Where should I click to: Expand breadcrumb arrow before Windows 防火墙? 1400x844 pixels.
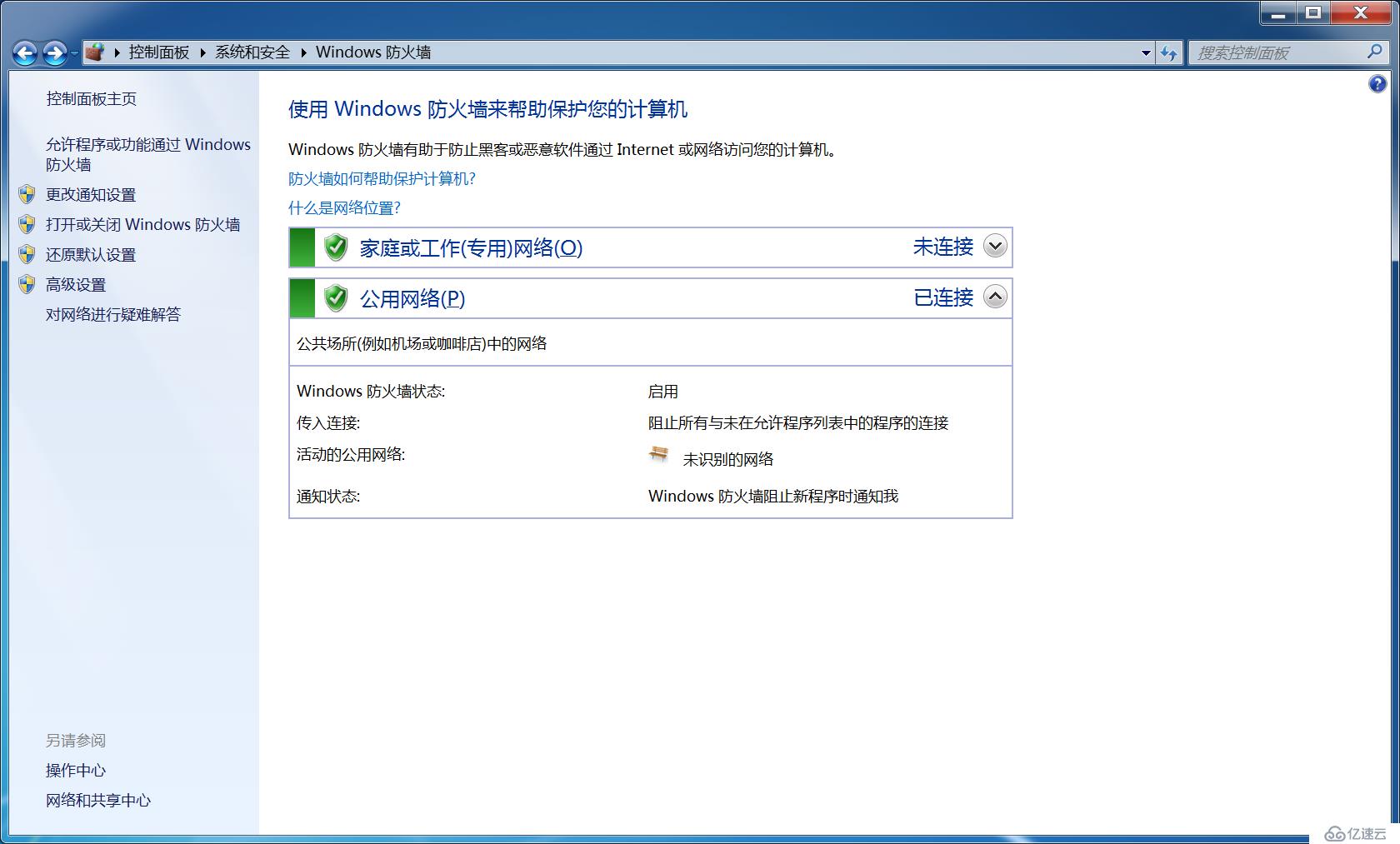tap(303, 52)
